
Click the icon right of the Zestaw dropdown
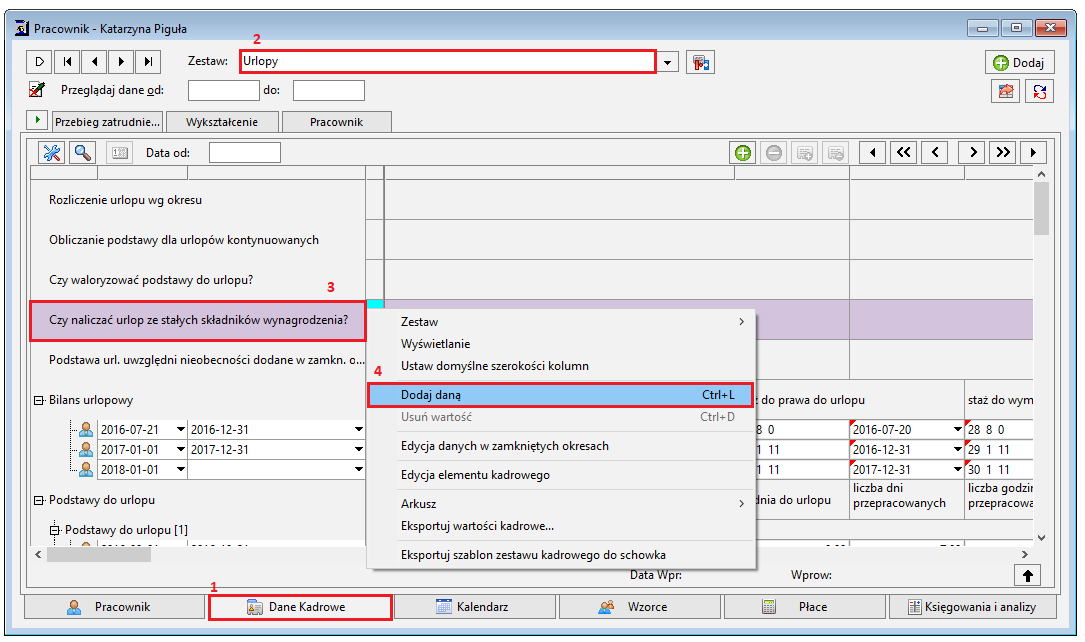pyautogui.click(x=700, y=62)
